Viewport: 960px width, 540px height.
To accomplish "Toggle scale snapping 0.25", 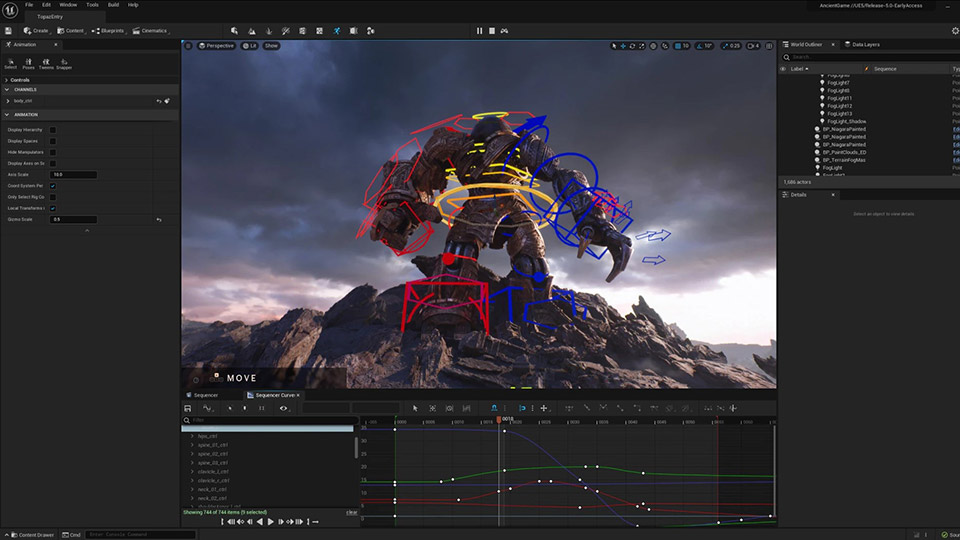I will tap(731, 46).
